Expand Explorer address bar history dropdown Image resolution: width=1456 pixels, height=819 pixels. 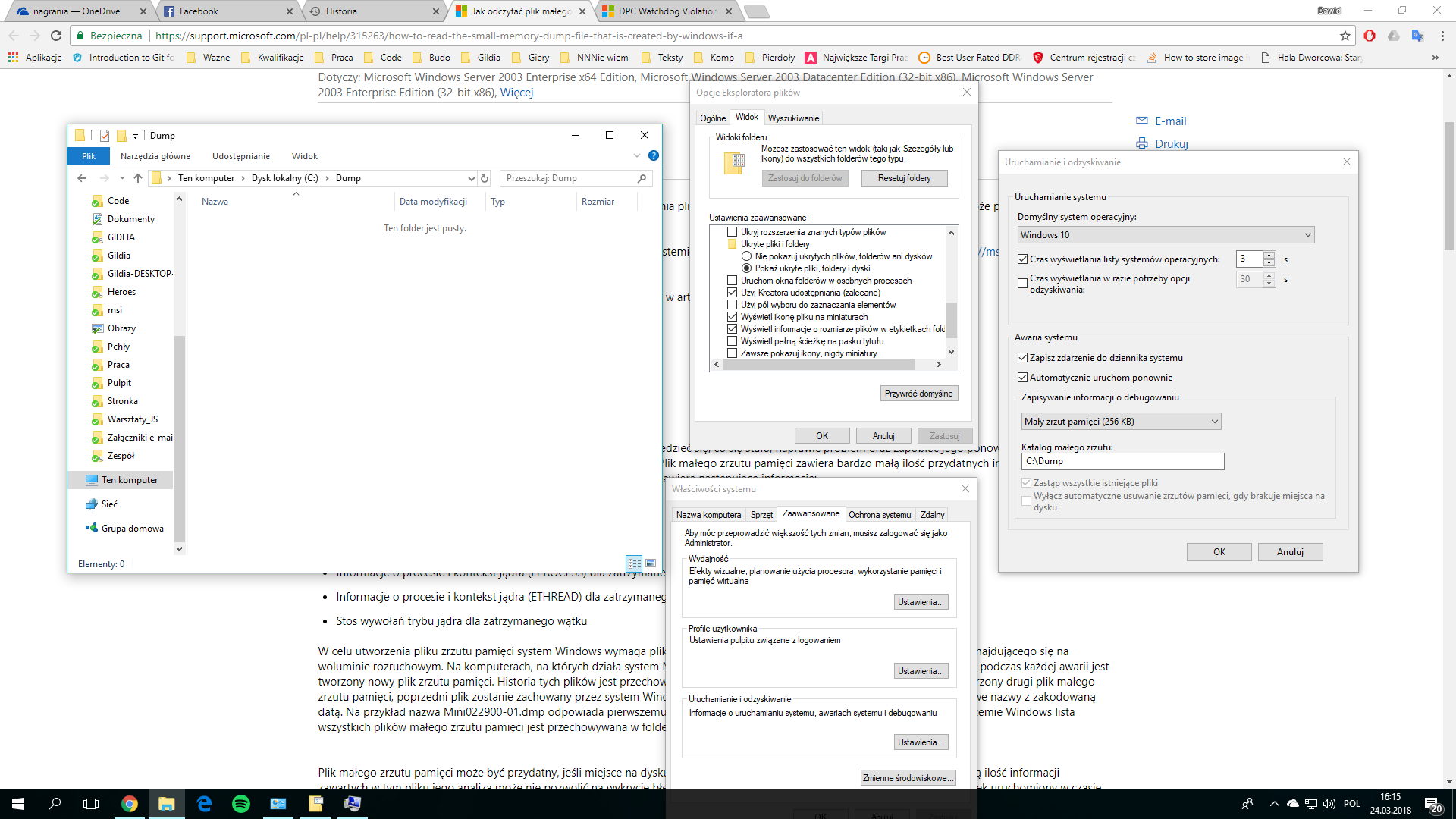click(471, 178)
